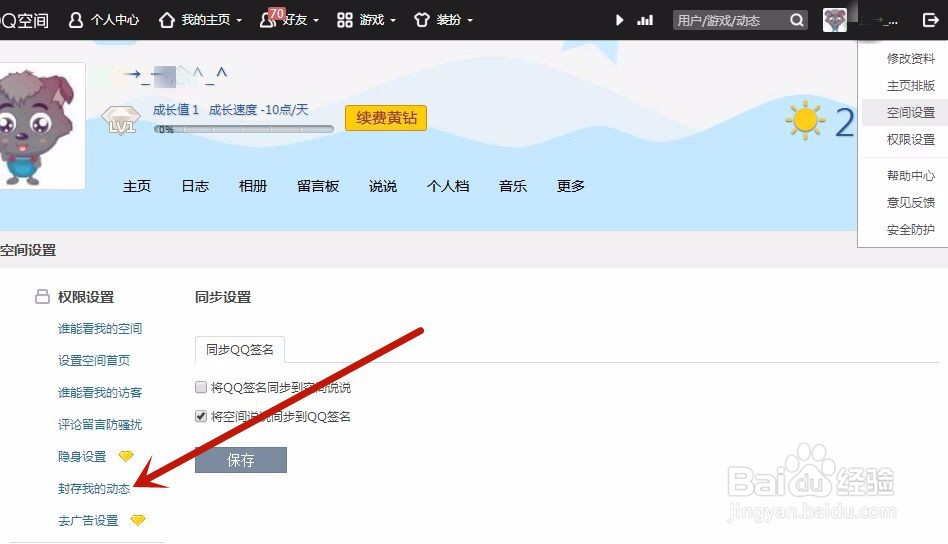
Task: Open the 说说 navigation tab
Action: (x=383, y=186)
